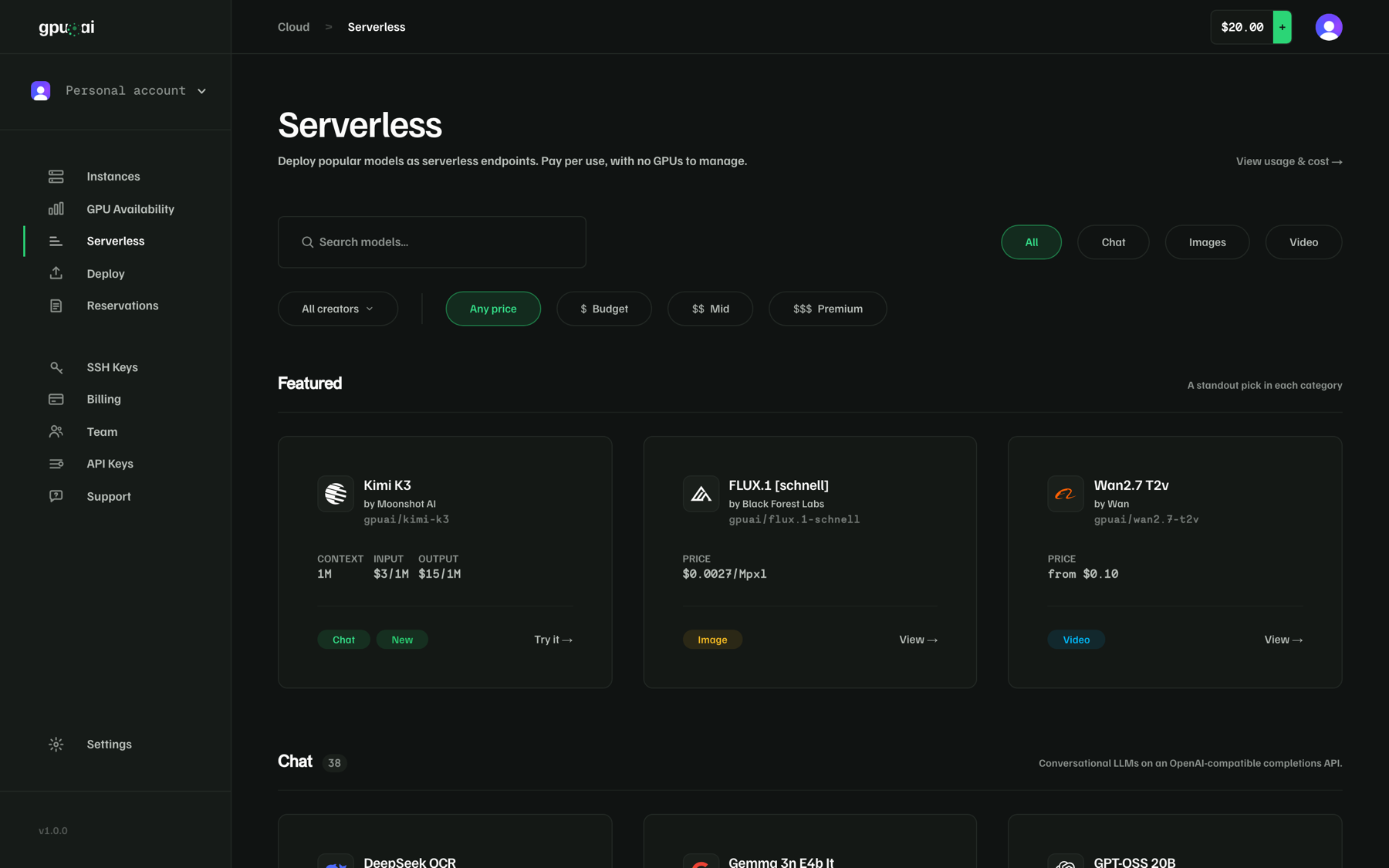Click the gpuai/kimi-k3 model ID
Screen dimensions: 1389x868
[406, 519]
